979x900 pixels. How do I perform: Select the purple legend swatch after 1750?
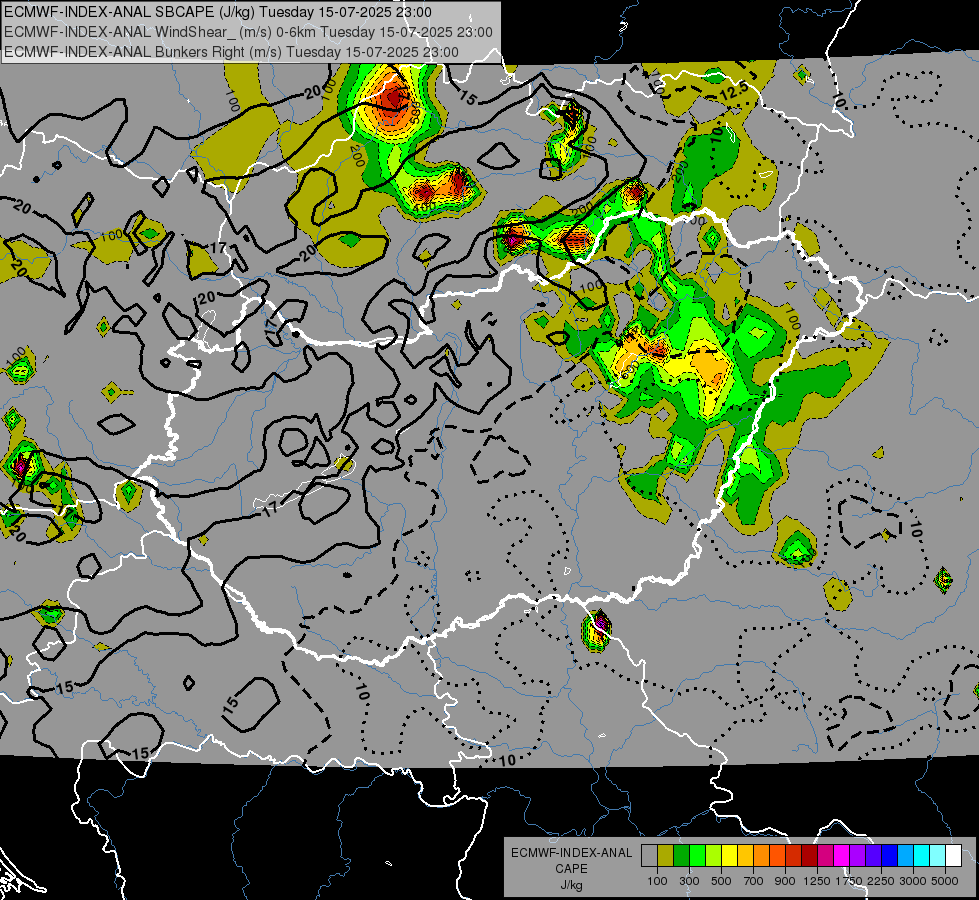[x=857, y=856]
